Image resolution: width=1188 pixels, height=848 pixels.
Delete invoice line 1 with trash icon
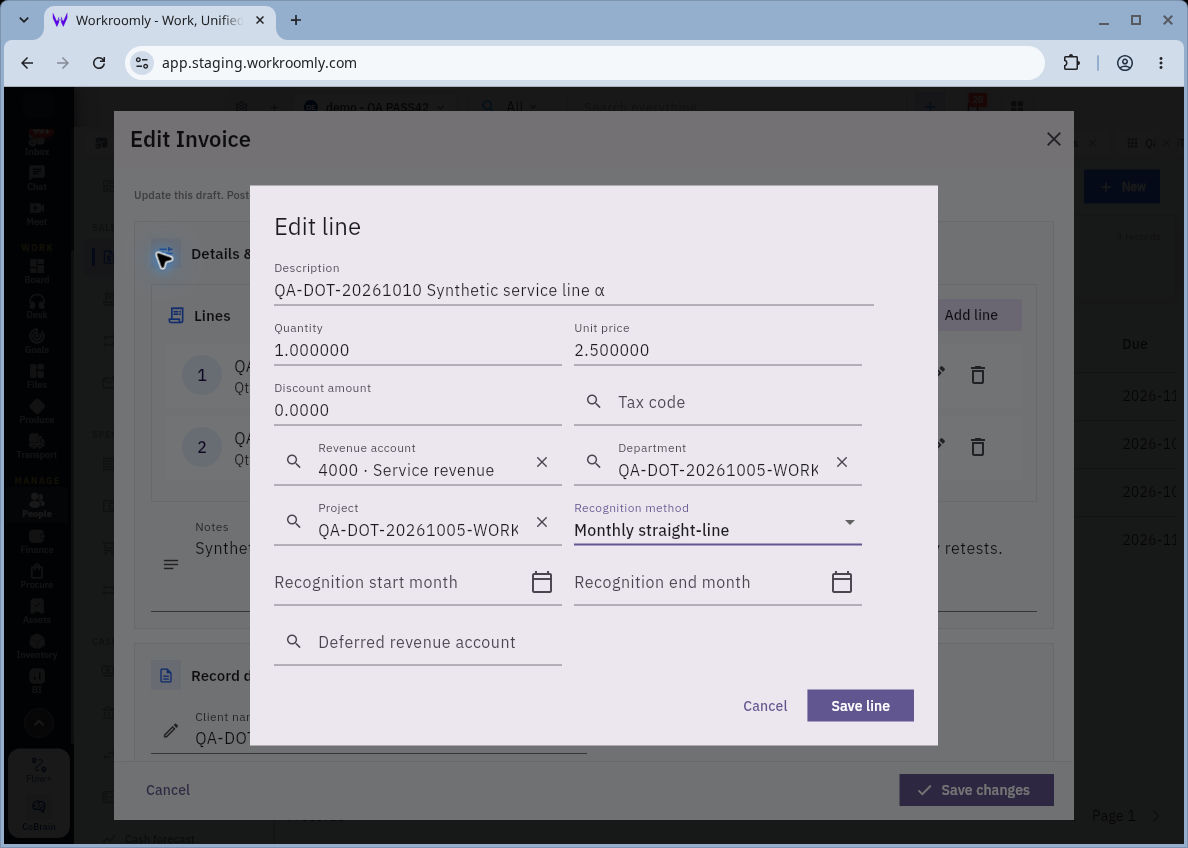point(978,375)
